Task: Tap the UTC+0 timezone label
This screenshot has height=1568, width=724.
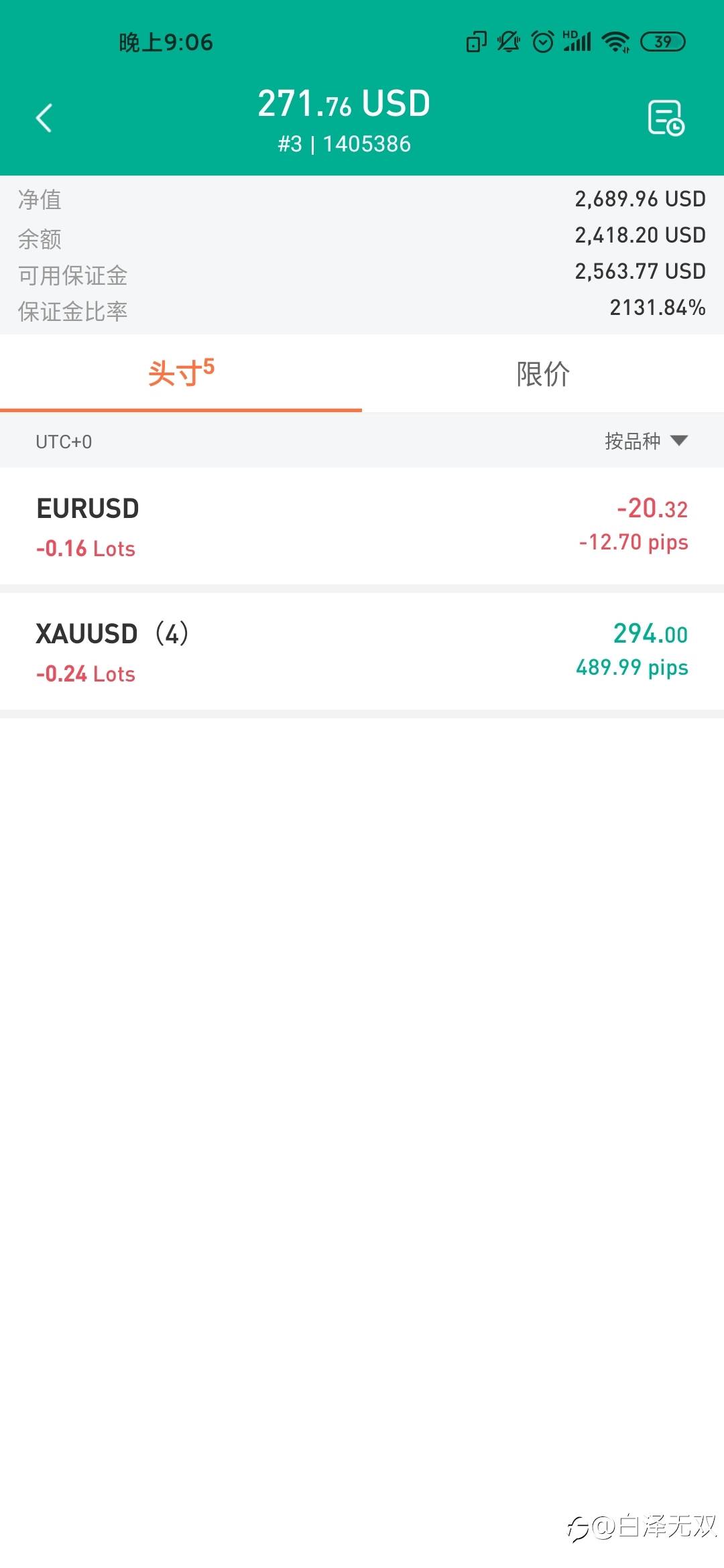Action: point(64,442)
